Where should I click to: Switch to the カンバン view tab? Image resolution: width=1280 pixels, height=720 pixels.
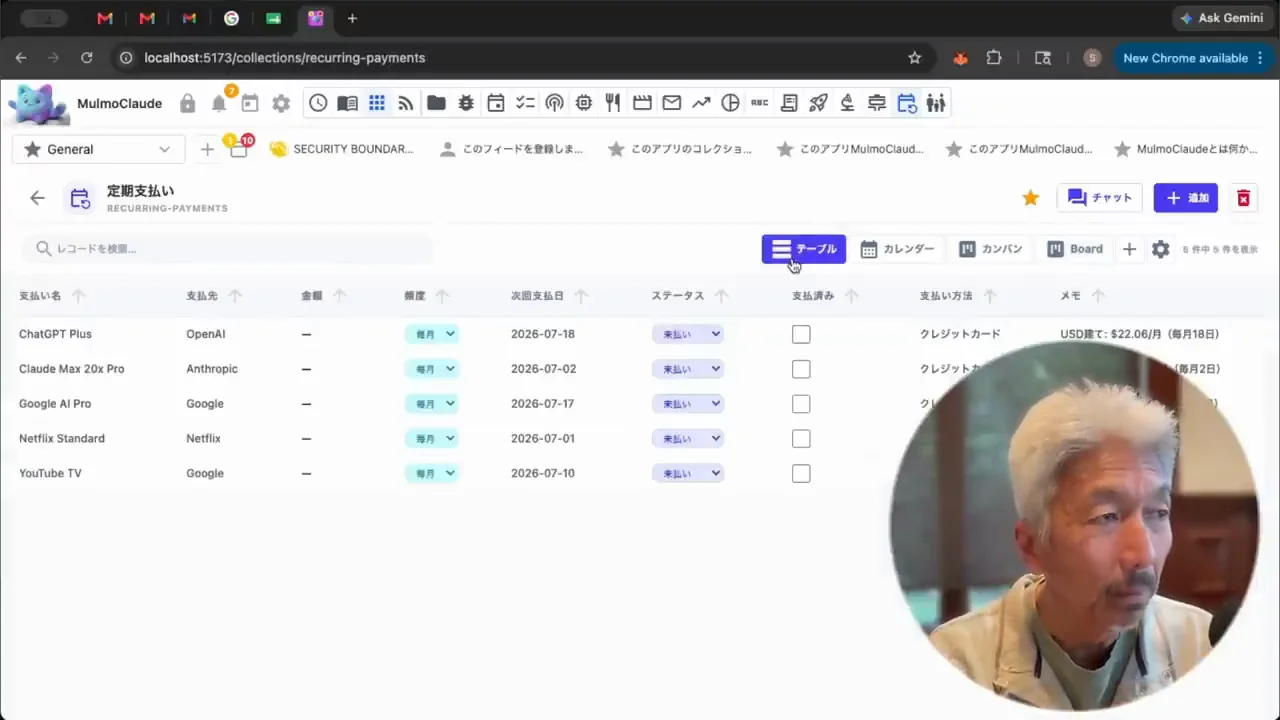tap(990, 249)
